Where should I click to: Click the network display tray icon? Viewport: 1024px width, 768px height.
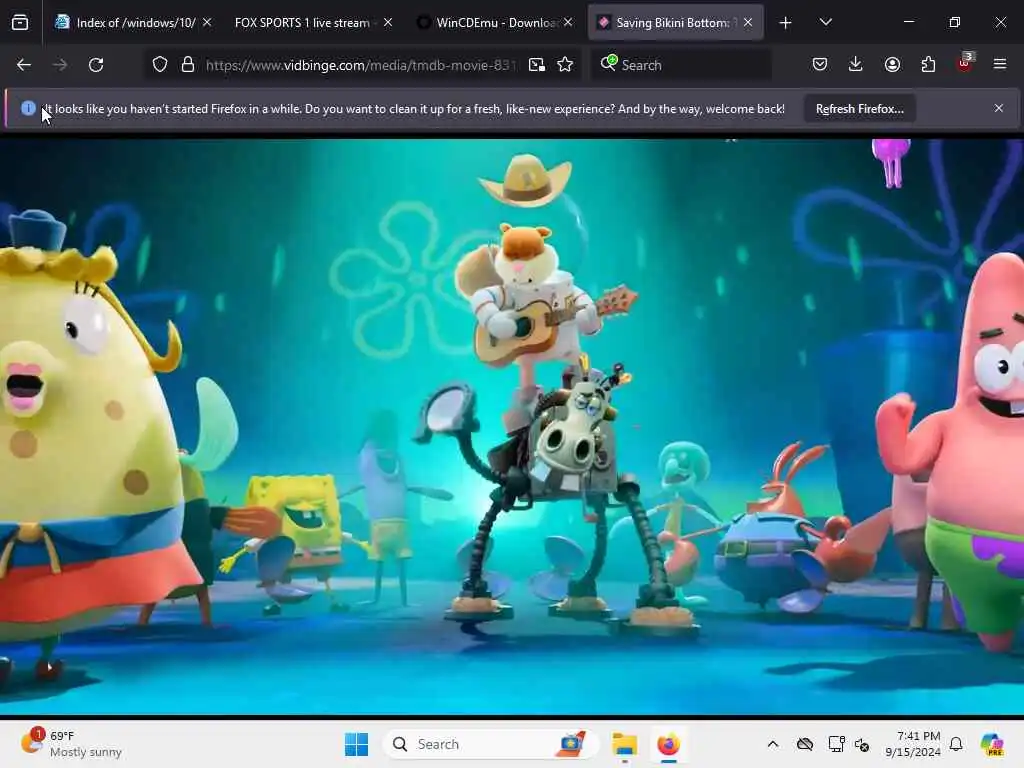click(x=836, y=744)
